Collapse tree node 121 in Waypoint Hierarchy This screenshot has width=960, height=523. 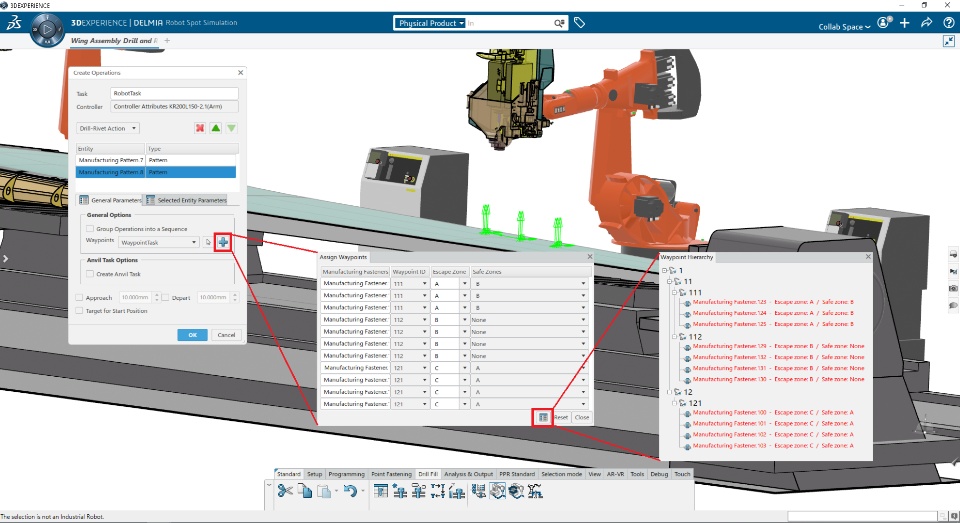[675, 403]
